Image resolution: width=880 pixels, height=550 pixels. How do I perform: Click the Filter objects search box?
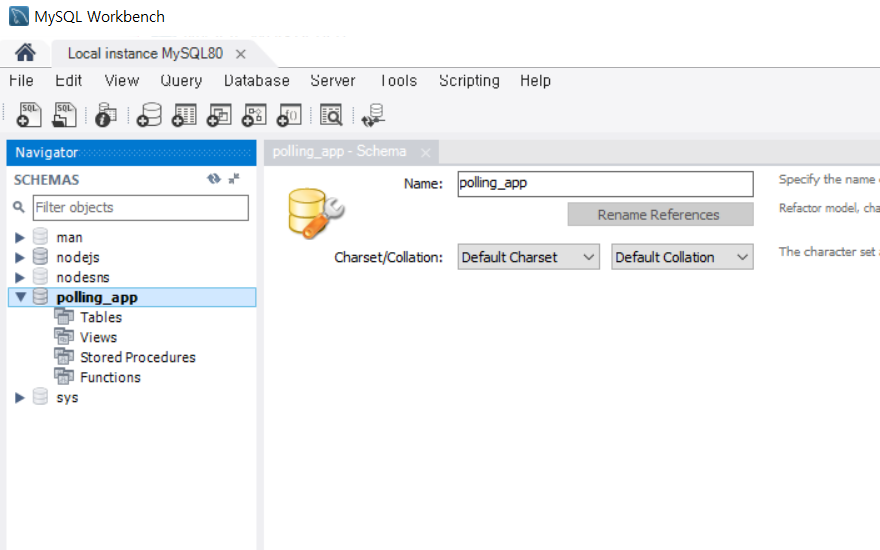pyautogui.click(x=140, y=208)
